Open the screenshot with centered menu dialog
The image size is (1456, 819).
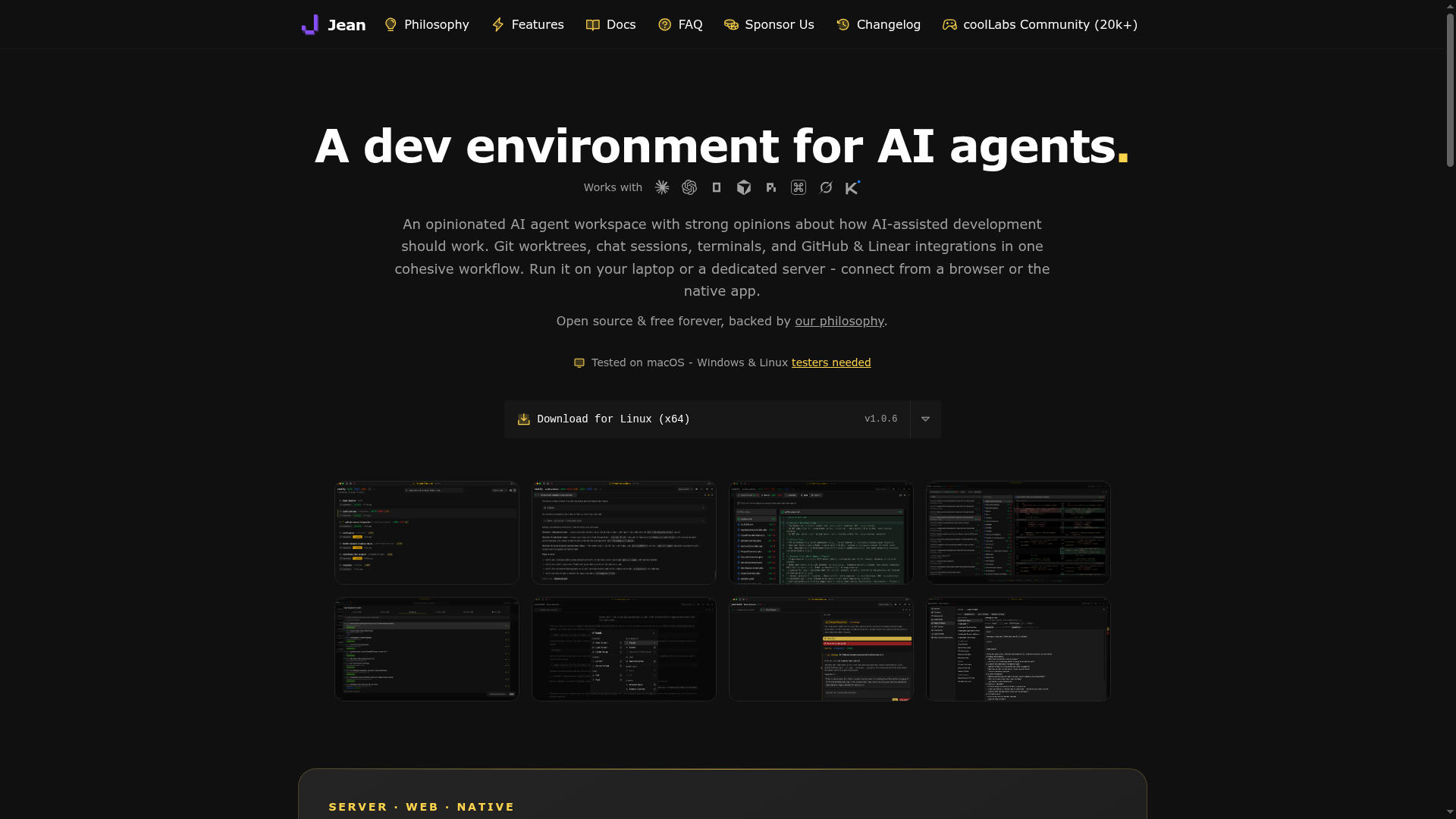coord(624,649)
